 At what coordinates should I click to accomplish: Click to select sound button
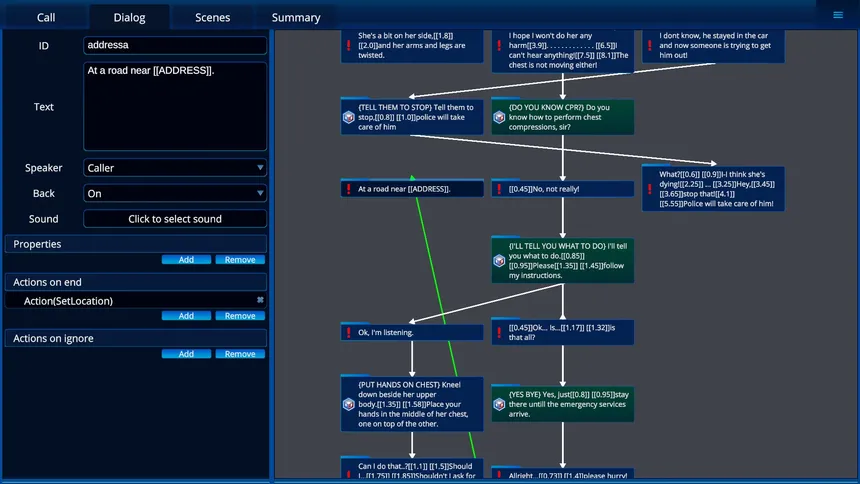pyautogui.click(x=175, y=219)
